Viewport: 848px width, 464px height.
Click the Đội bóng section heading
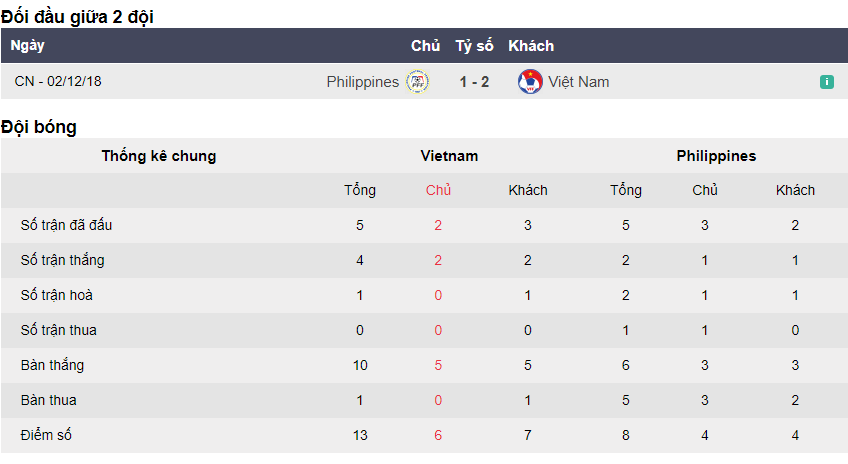[x=39, y=127]
